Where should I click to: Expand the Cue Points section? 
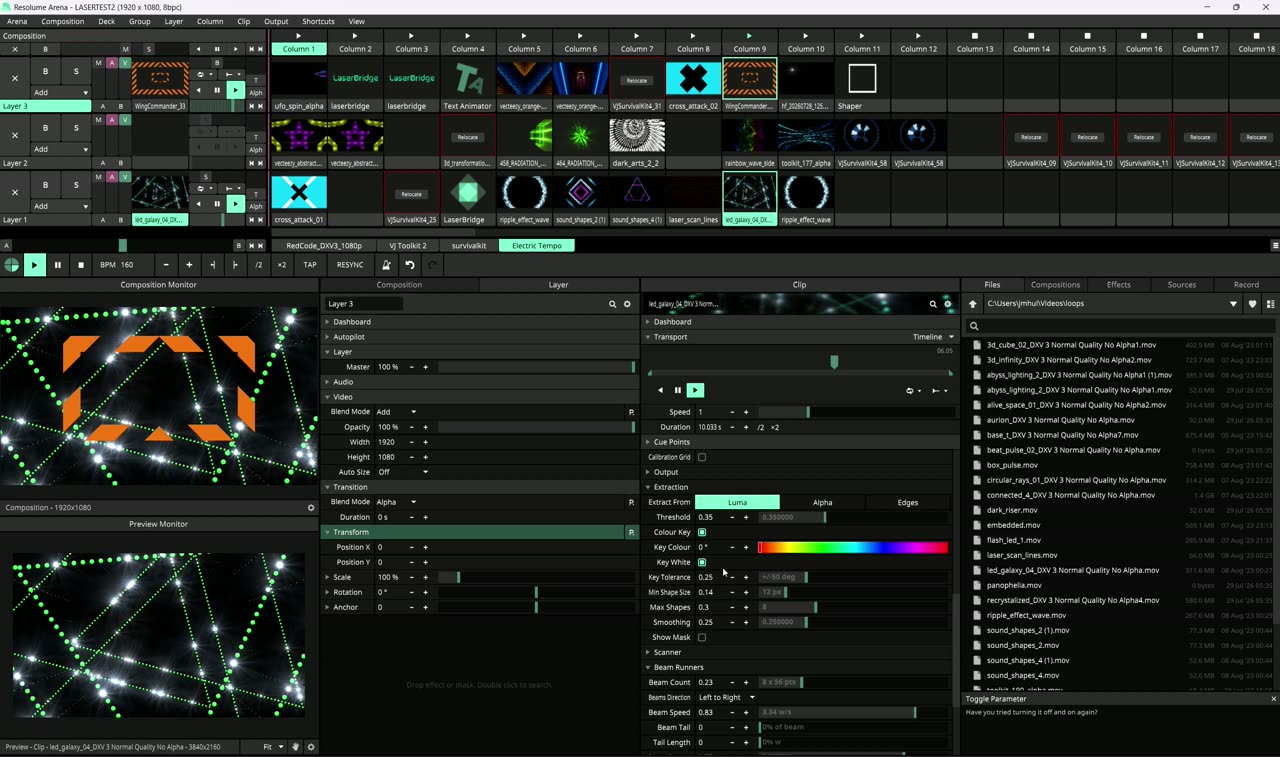click(671, 442)
